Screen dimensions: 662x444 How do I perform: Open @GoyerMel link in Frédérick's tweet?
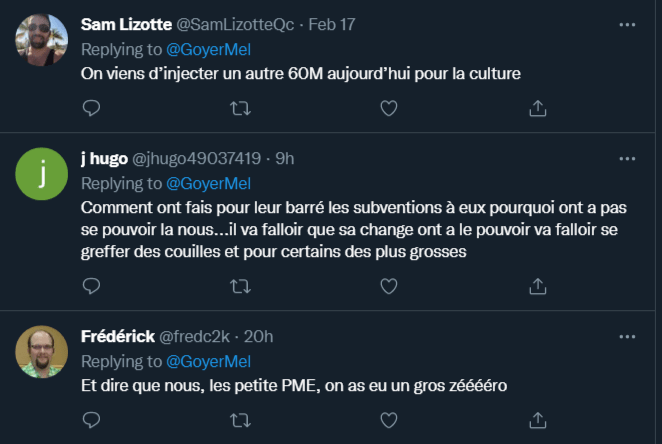coord(208,361)
